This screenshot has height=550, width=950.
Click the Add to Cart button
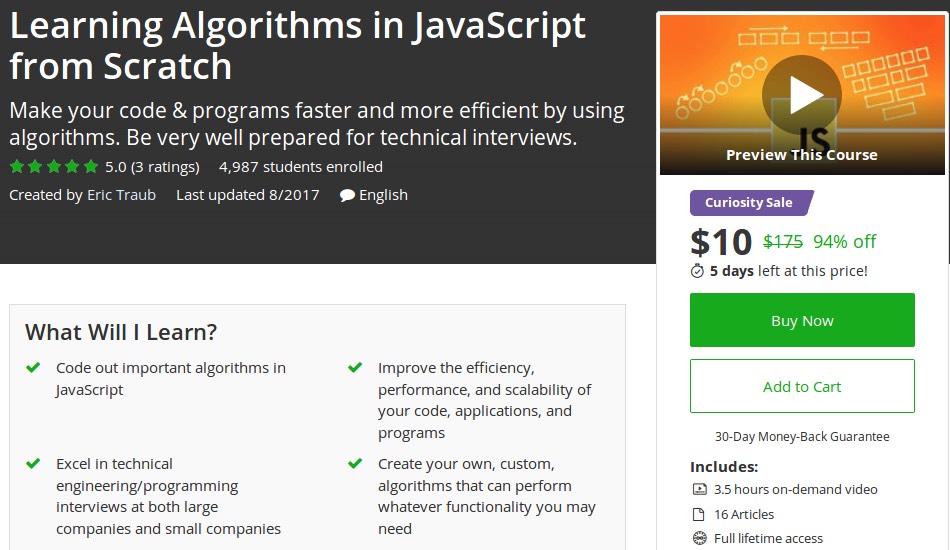802,387
